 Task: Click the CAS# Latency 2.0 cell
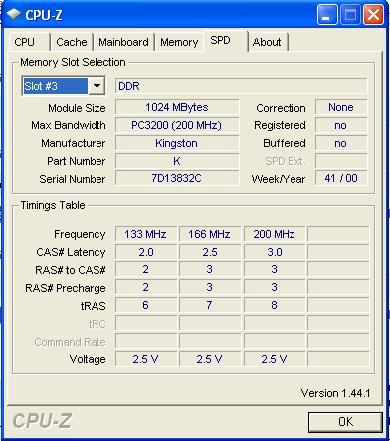click(146, 252)
